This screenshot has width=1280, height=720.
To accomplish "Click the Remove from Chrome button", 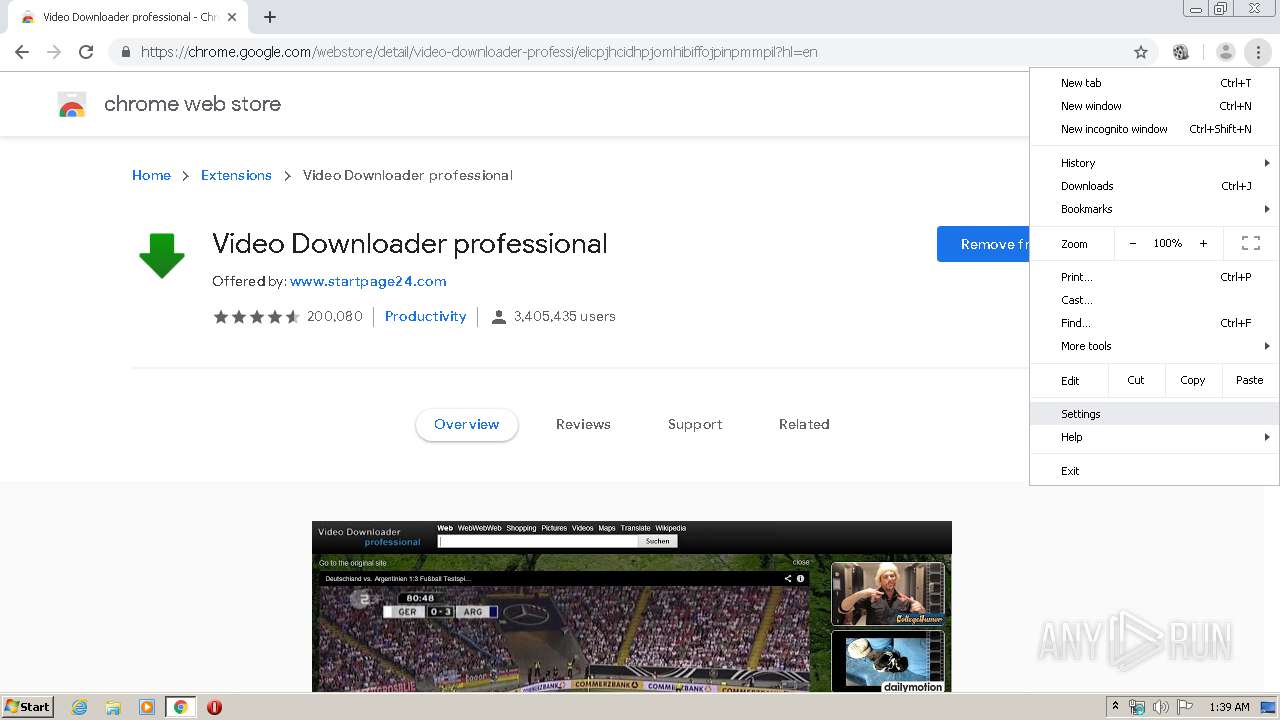I will click(x=984, y=244).
